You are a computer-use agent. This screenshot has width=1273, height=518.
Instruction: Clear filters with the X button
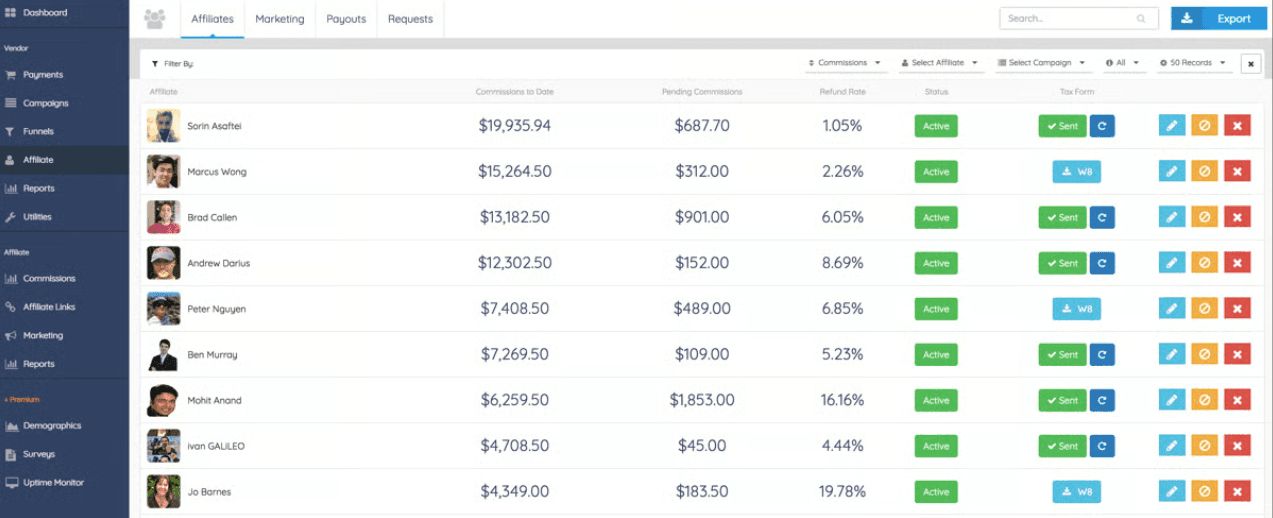tap(1250, 63)
